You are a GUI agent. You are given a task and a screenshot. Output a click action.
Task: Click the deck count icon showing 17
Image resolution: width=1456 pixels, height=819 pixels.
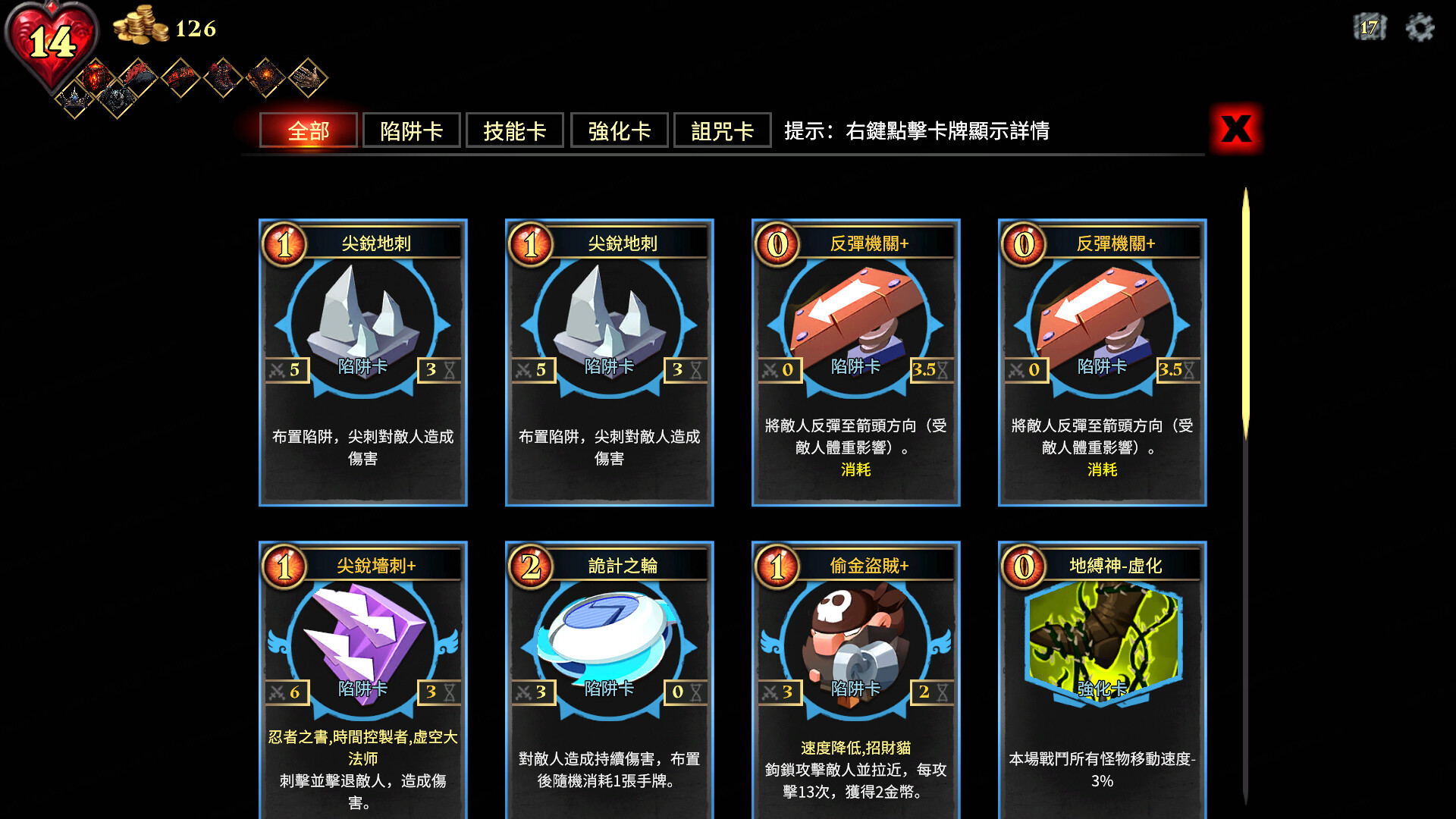click(1370, 27)
